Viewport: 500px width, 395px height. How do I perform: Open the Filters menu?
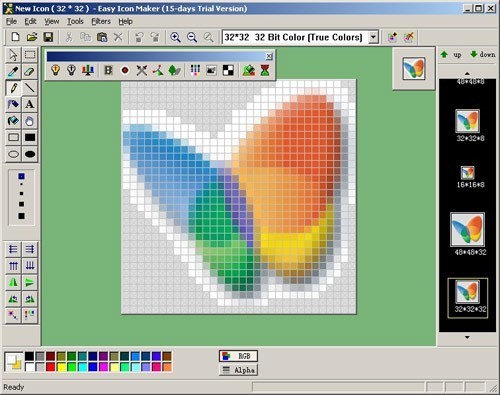point(101,21)
